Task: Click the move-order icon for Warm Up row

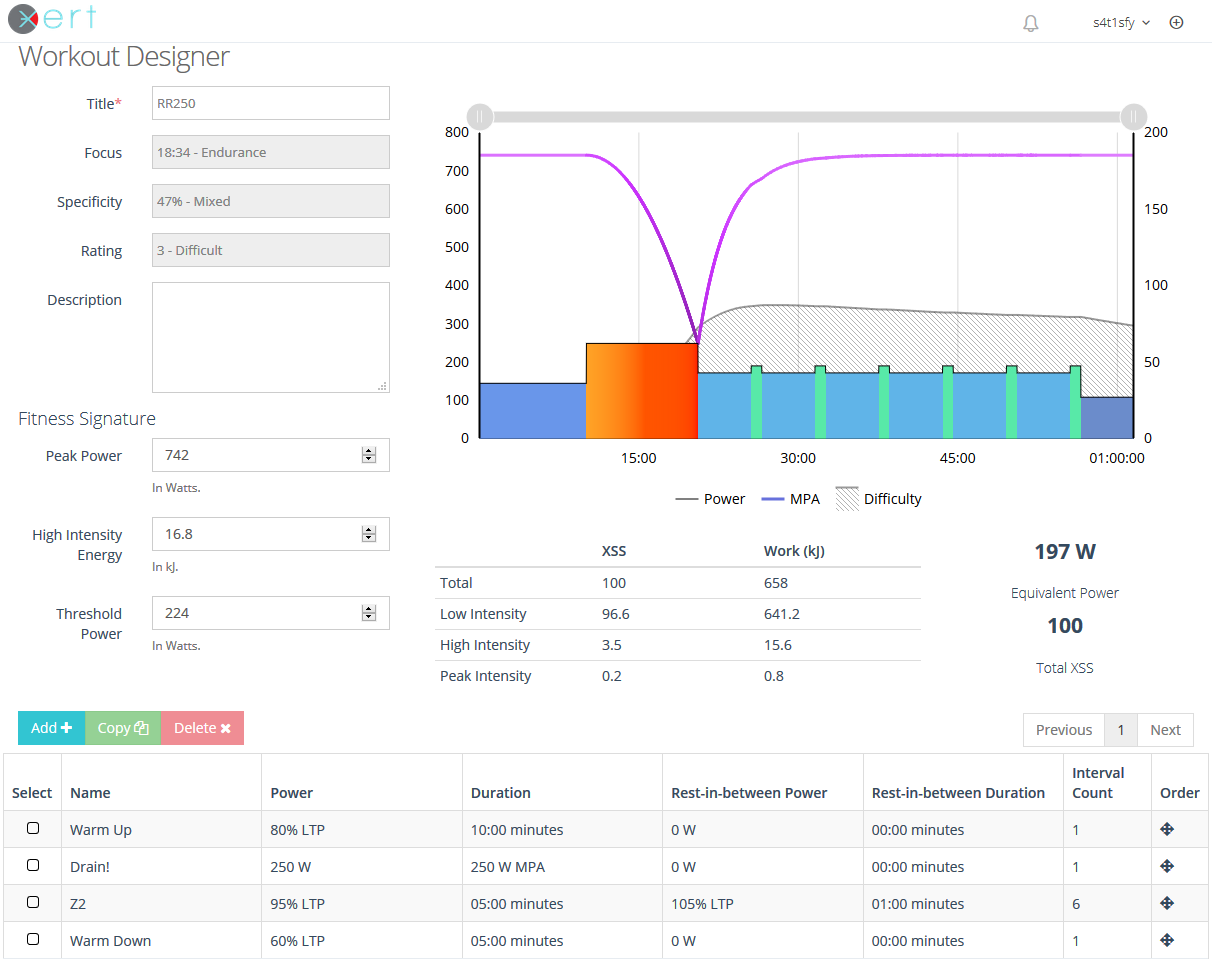Action: (1166, 829)
